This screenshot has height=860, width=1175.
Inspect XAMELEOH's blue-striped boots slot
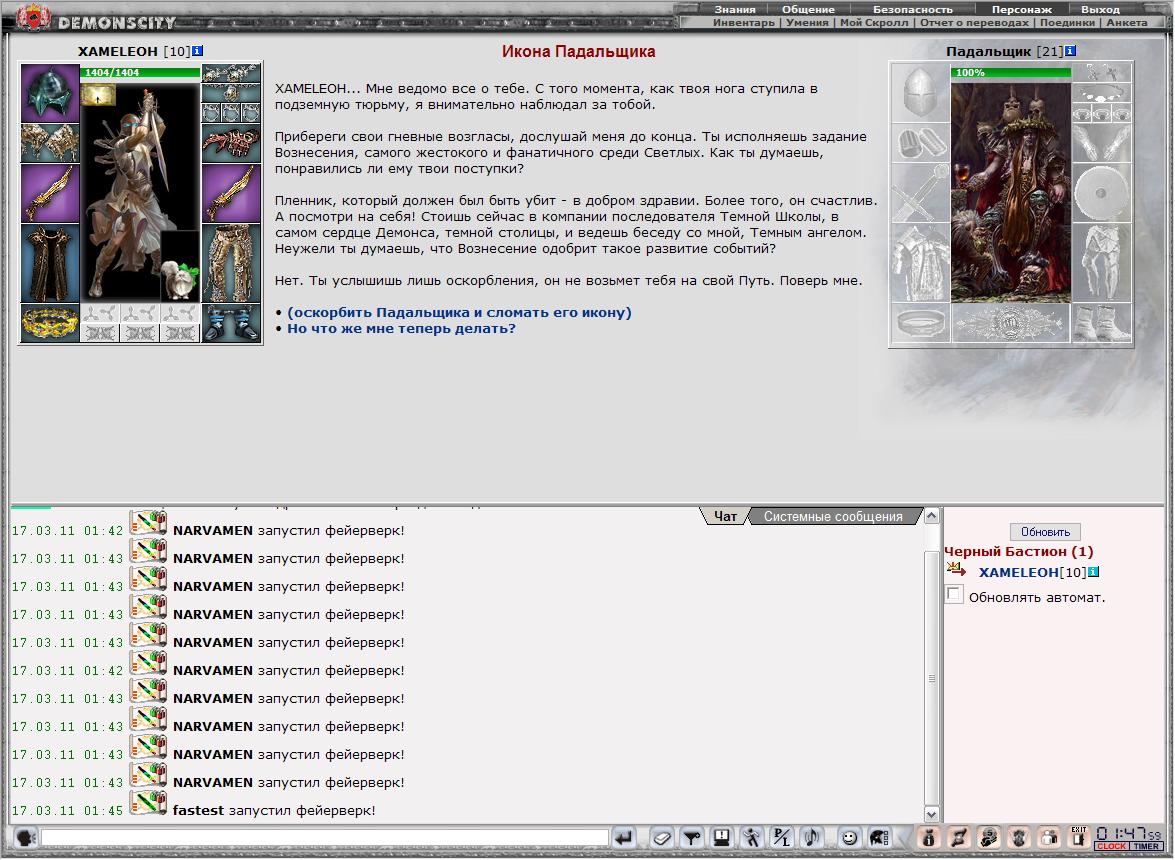(x=231, y=323)
